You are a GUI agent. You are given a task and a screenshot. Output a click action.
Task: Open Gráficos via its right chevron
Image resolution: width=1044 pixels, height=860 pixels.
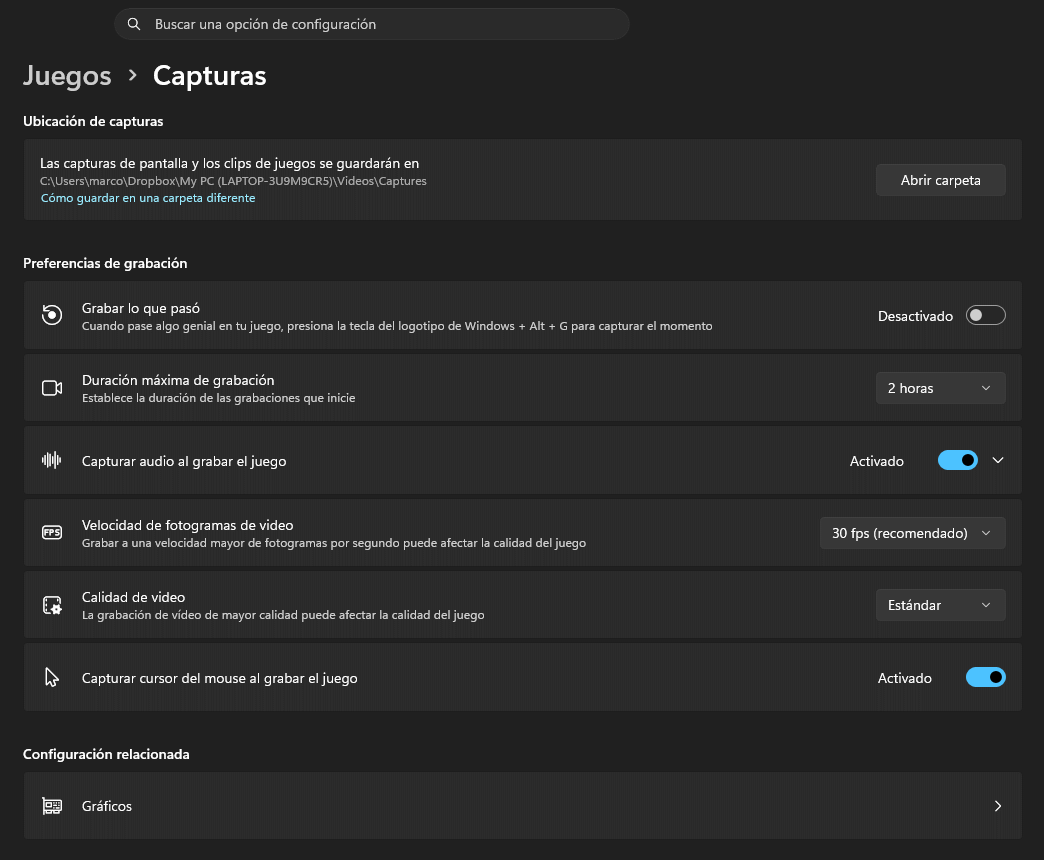point(997,806)
